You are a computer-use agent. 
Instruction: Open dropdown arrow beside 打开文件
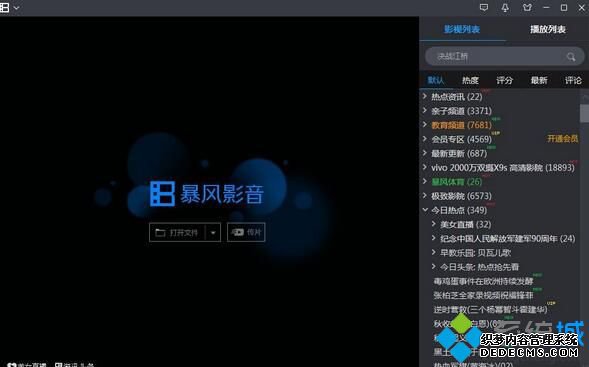(x=213, y=233)
